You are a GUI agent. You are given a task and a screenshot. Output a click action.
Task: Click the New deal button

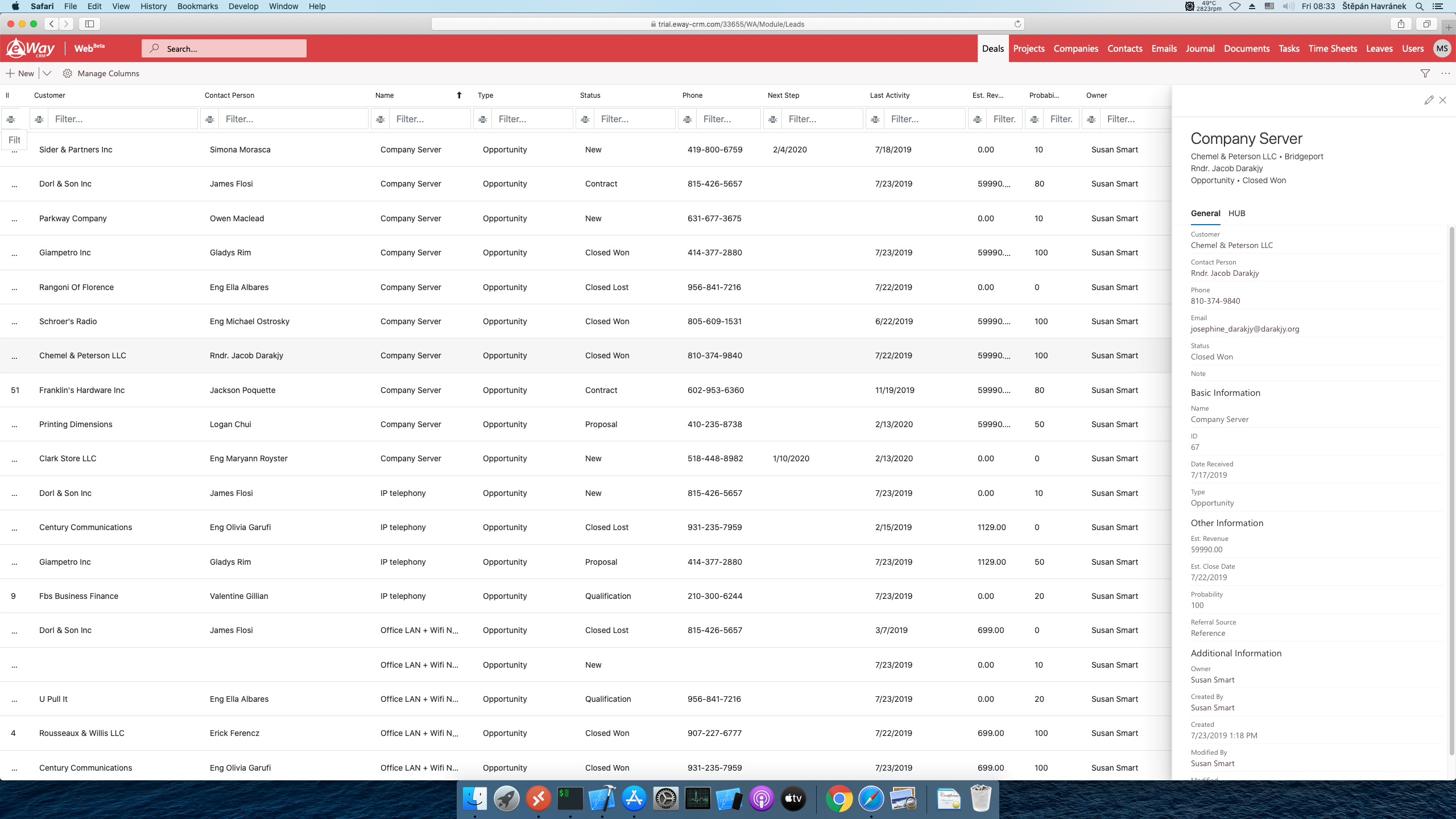[20, 73]
